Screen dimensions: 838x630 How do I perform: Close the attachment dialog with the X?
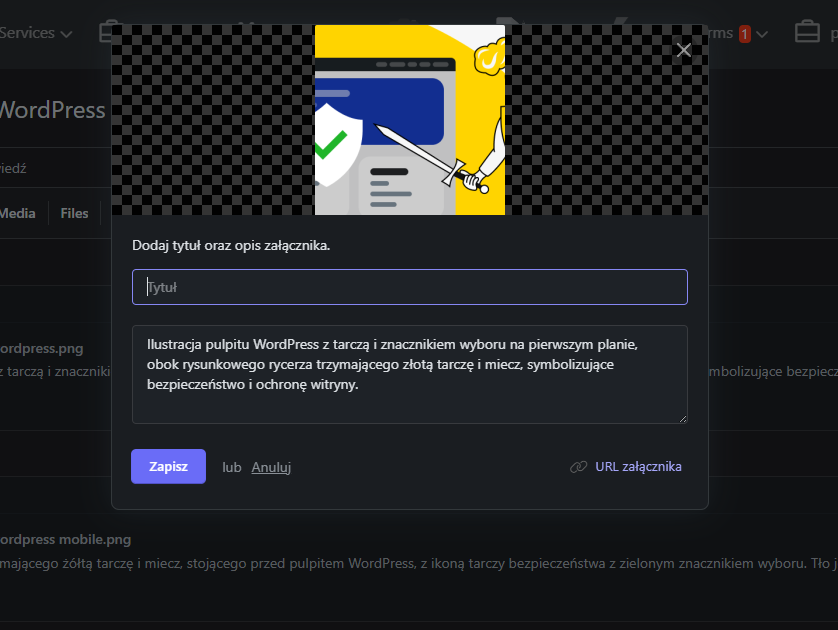tap(684, 51)
